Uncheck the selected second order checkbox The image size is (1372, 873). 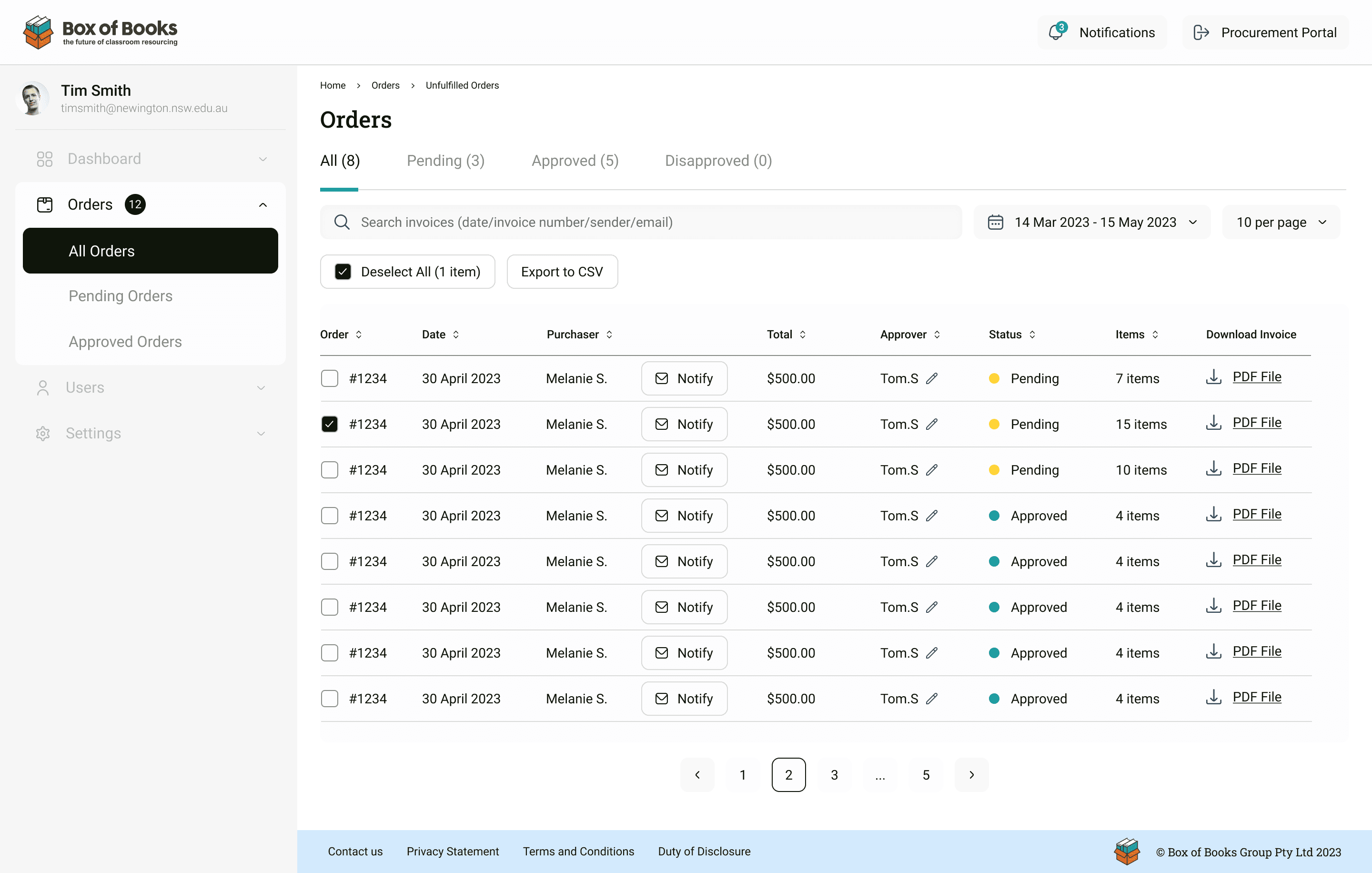coord(329,424)
